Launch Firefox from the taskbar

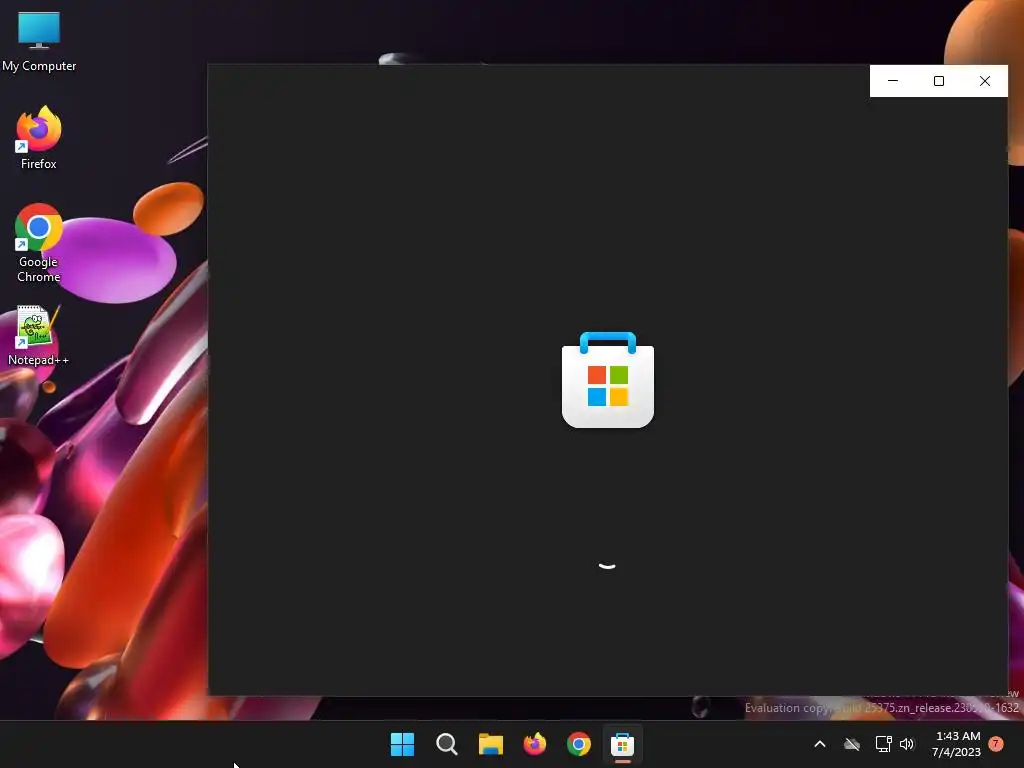[x=535, y=744]
